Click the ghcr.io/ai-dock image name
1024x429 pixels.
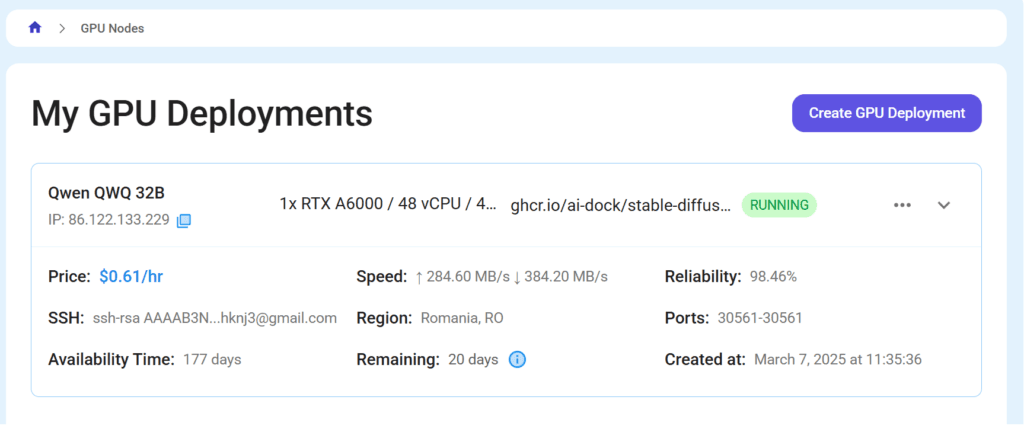pos(620,205)
